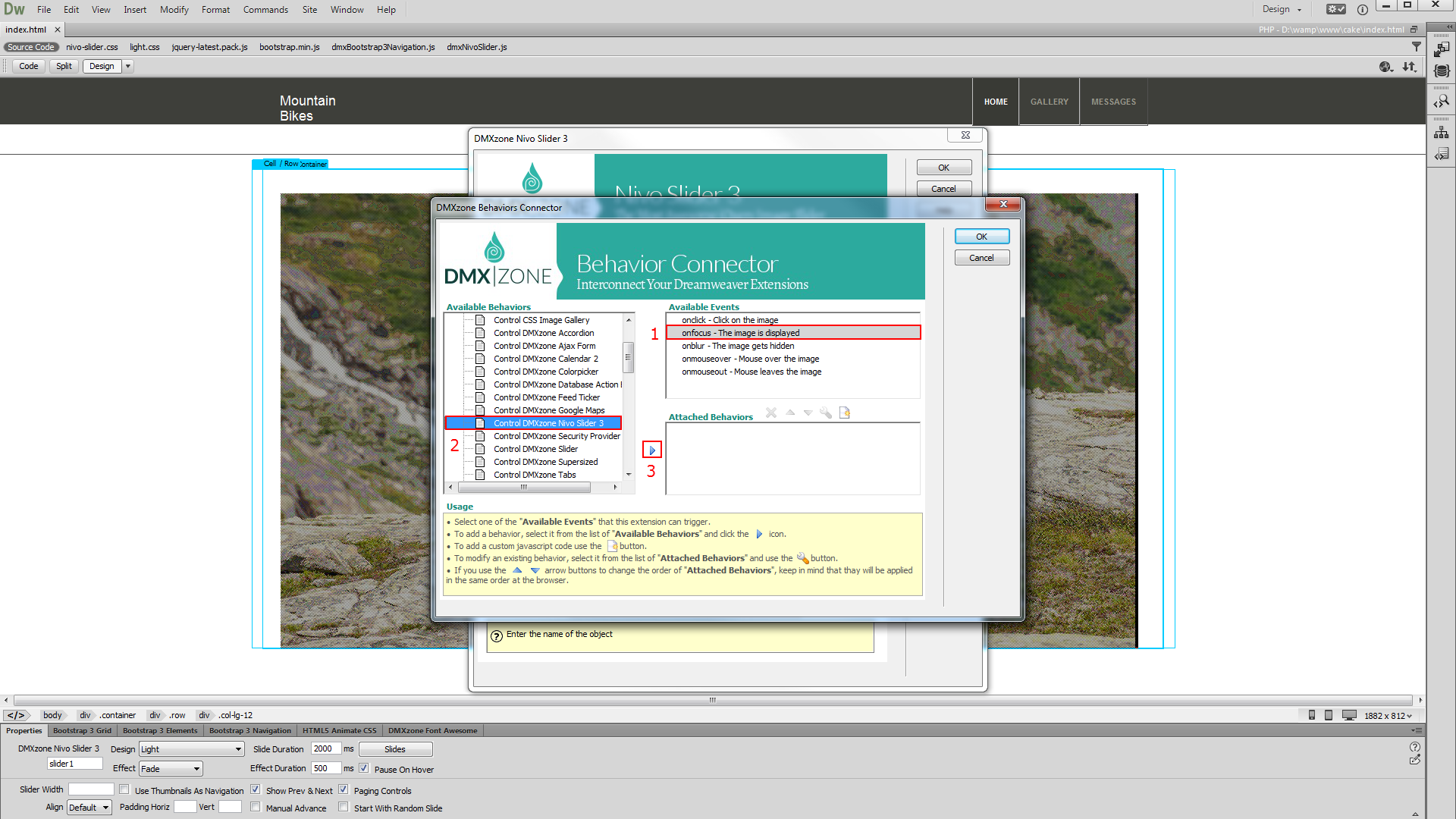Click the restore document window icon
This screenshot has width=1456, height=819.
click(1414, 30)
